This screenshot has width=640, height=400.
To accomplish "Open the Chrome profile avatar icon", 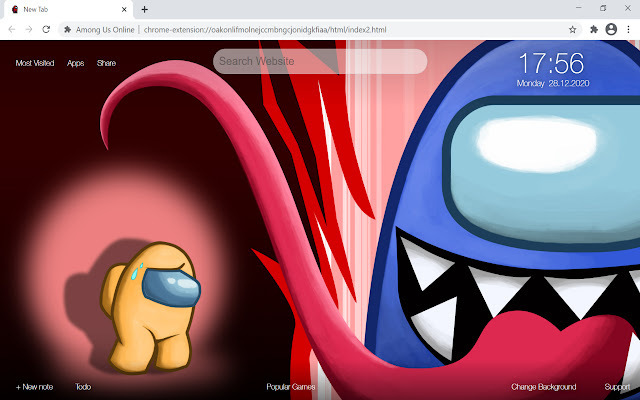I will click(611, 29).
